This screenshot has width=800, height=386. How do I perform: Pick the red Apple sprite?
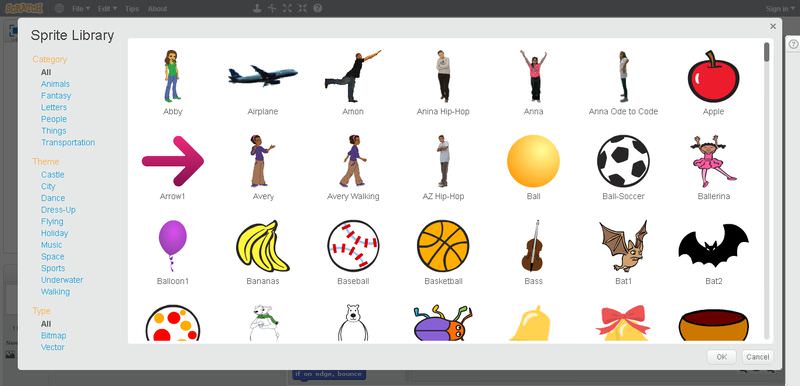click(713, 76)
